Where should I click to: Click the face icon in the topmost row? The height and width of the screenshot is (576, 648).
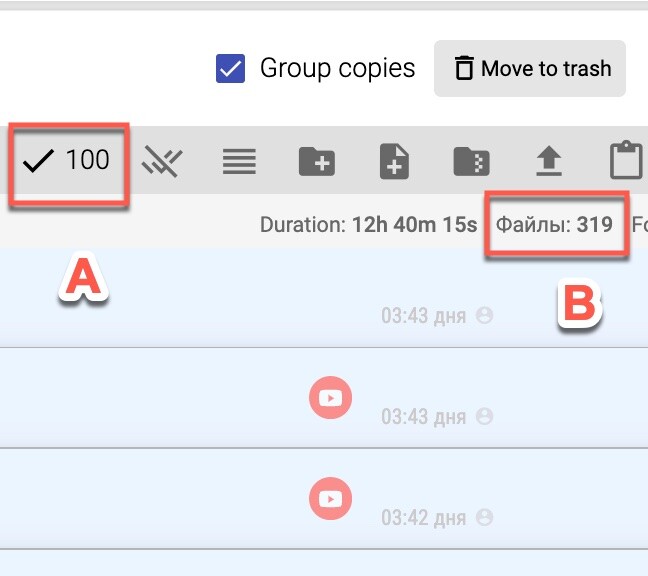[x=485, y=315]
